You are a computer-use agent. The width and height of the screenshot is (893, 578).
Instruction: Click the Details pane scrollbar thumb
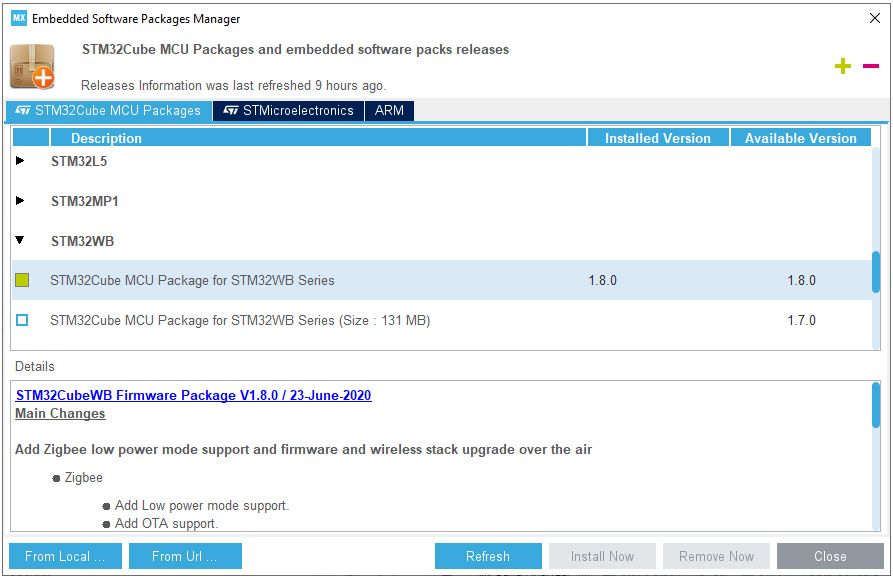tap(876, 405)
